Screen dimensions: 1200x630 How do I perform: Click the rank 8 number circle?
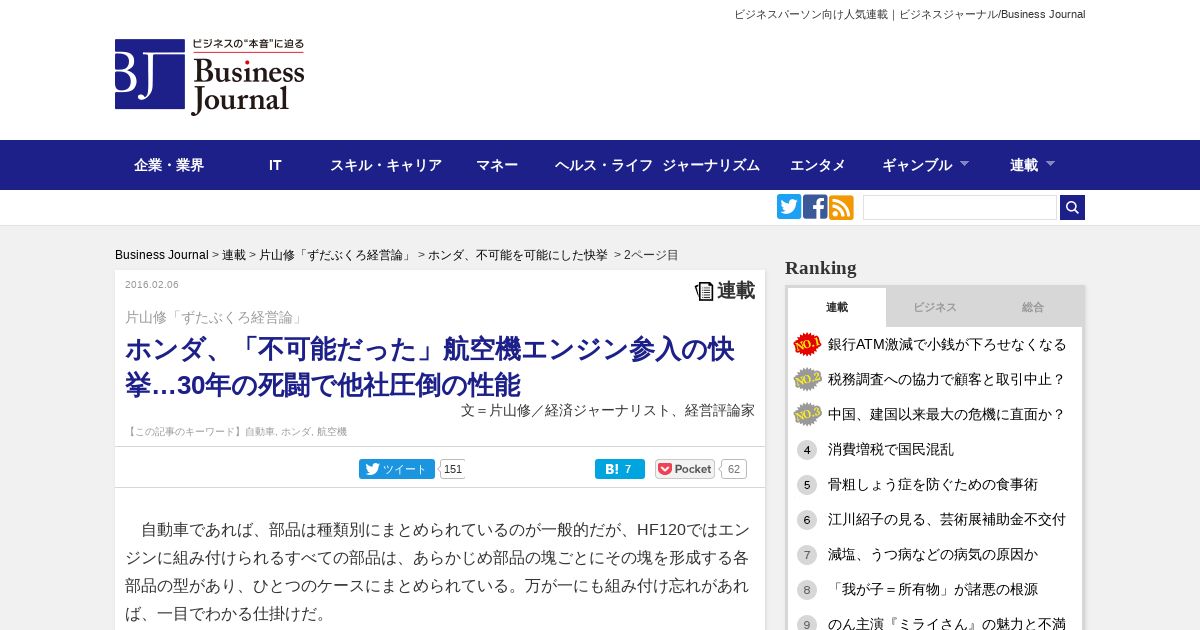tap(807, 590)
